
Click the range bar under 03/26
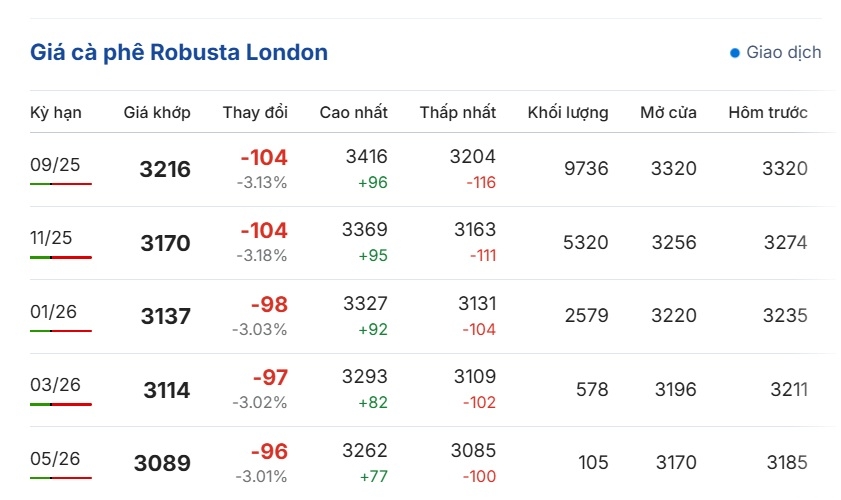(x=61, y=405)
